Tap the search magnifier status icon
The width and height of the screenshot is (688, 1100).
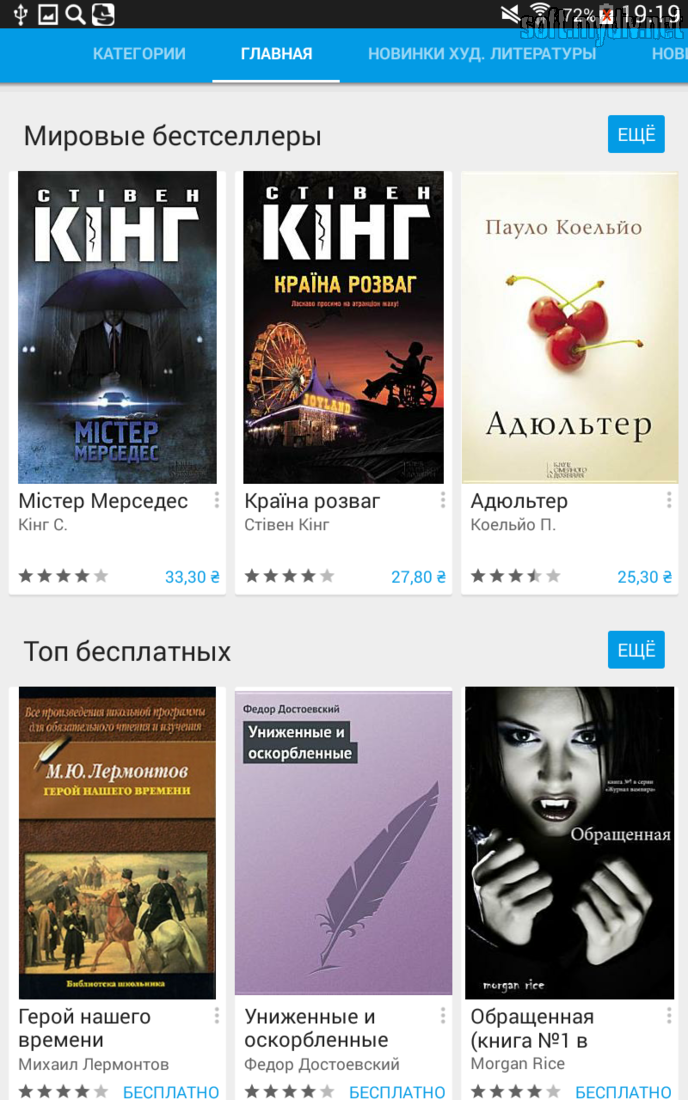coord(75,14)
